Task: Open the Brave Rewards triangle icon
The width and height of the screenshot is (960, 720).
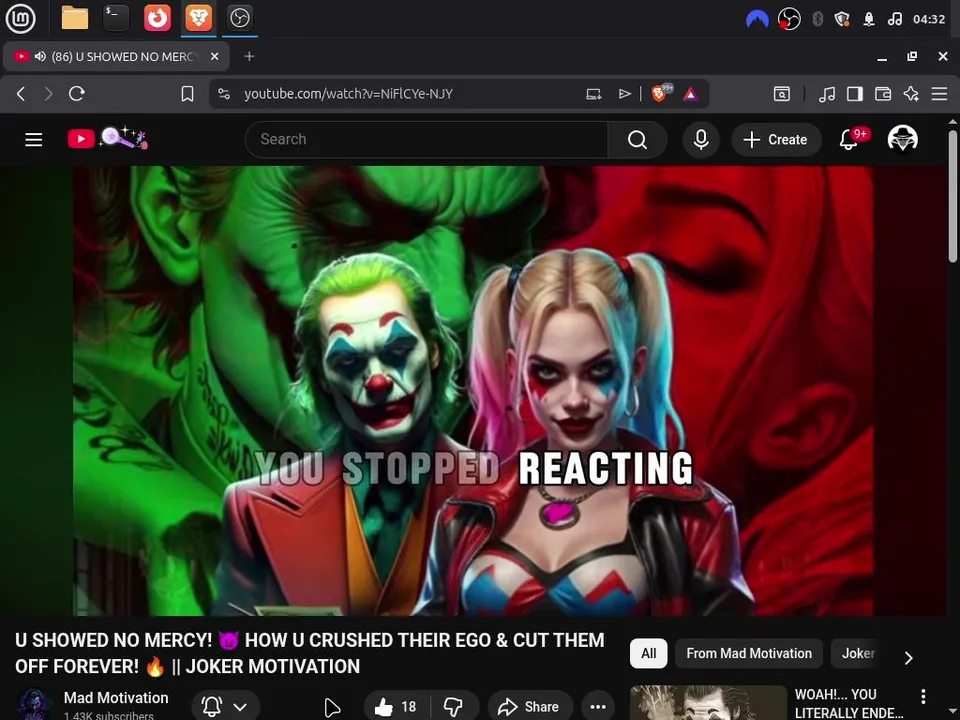Action: tap(691, 94)
